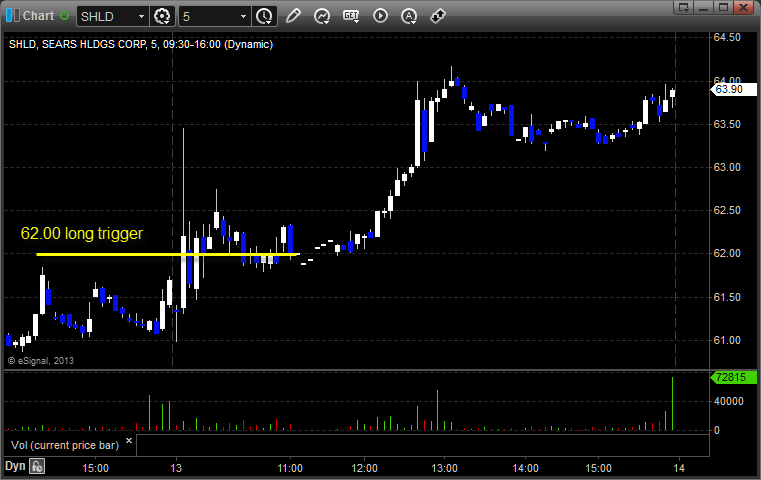
Task: Open the circled A toolbar menu
Action: pyautogui.click(x=409, y=16)
